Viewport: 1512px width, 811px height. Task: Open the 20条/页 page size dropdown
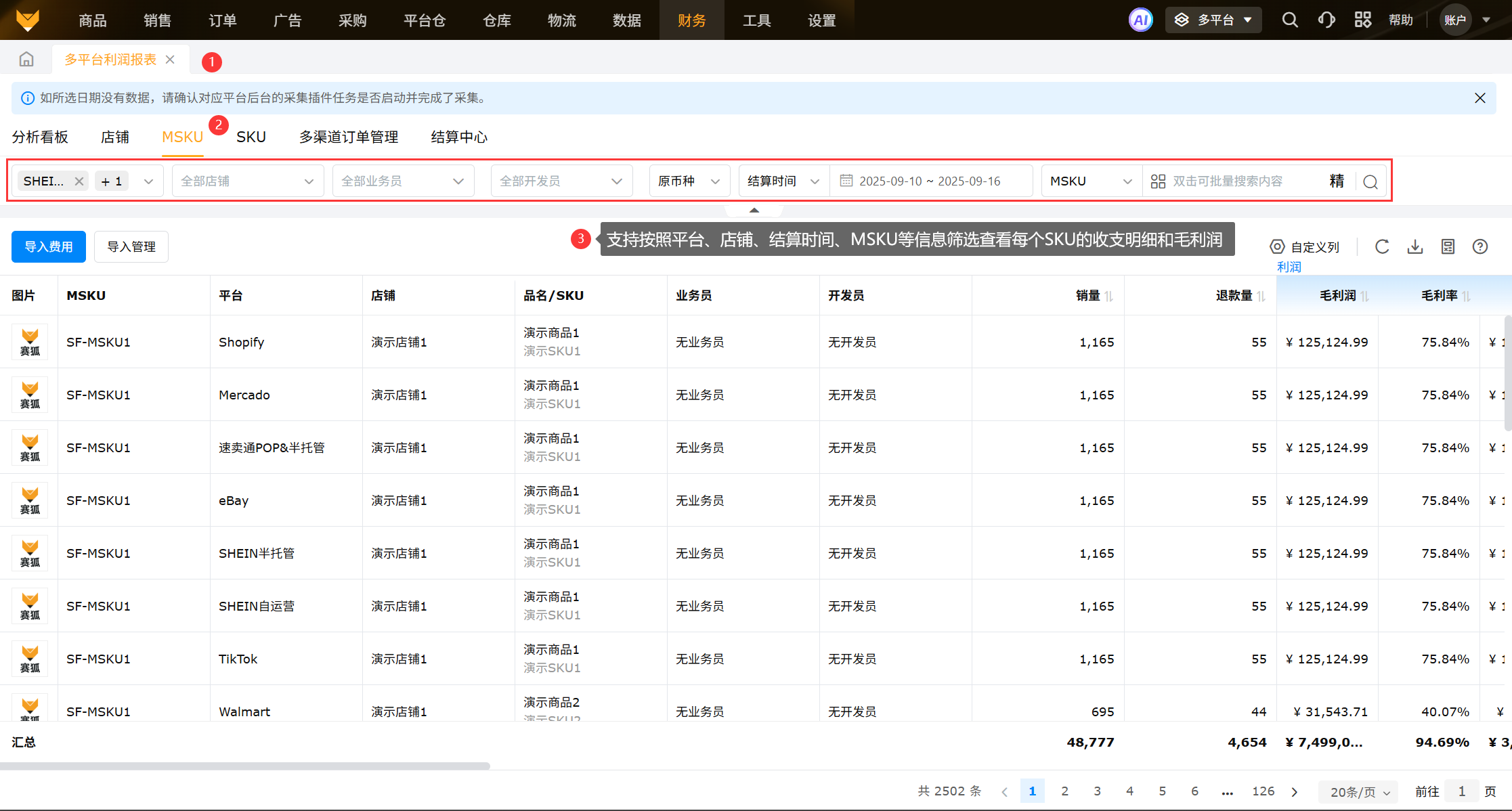pyautogui.click(x=1359, y=791)
